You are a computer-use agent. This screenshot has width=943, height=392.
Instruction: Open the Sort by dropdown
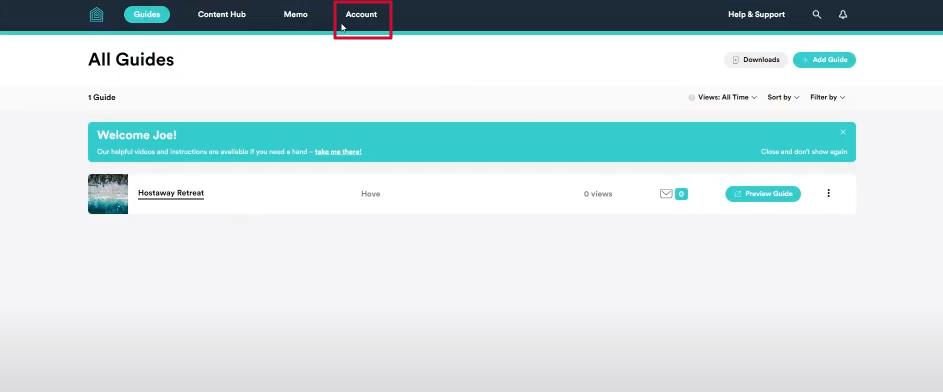tap(783, 97)
